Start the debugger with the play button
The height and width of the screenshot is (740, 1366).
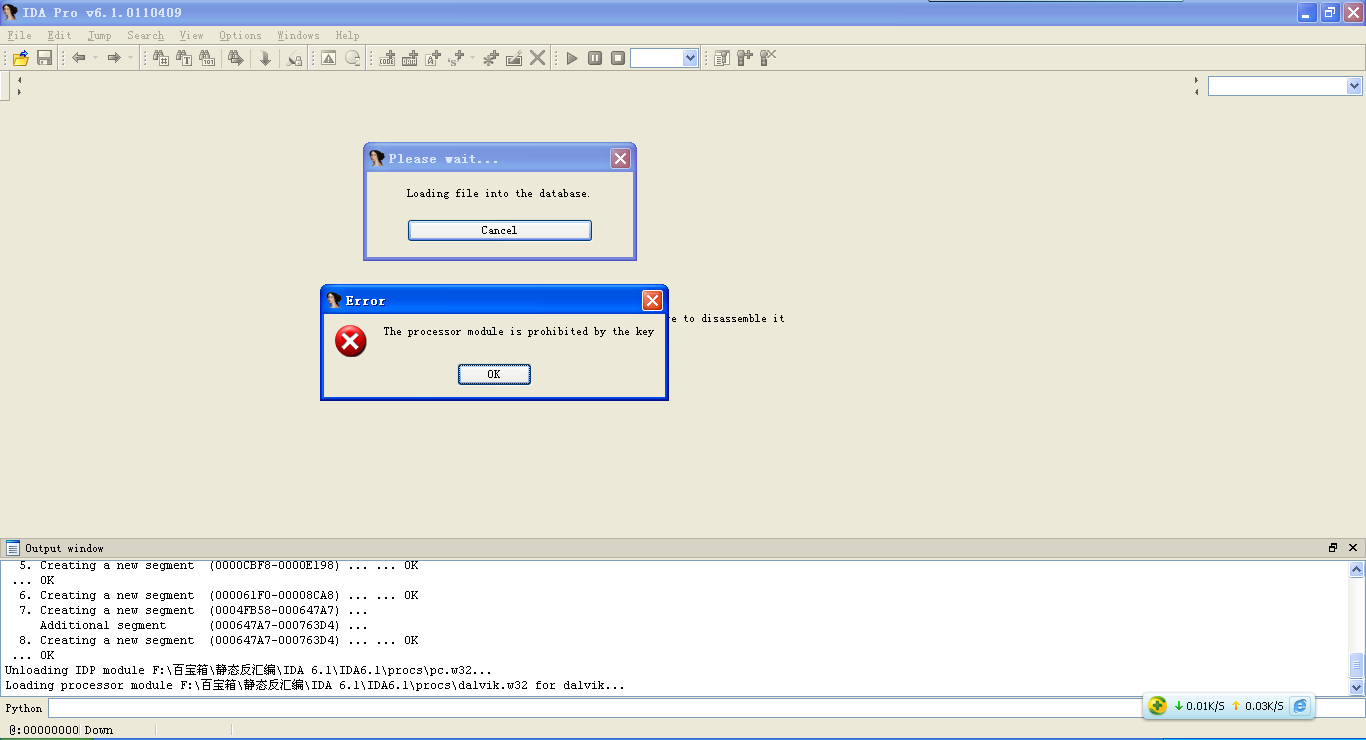(x=572, y=58)
